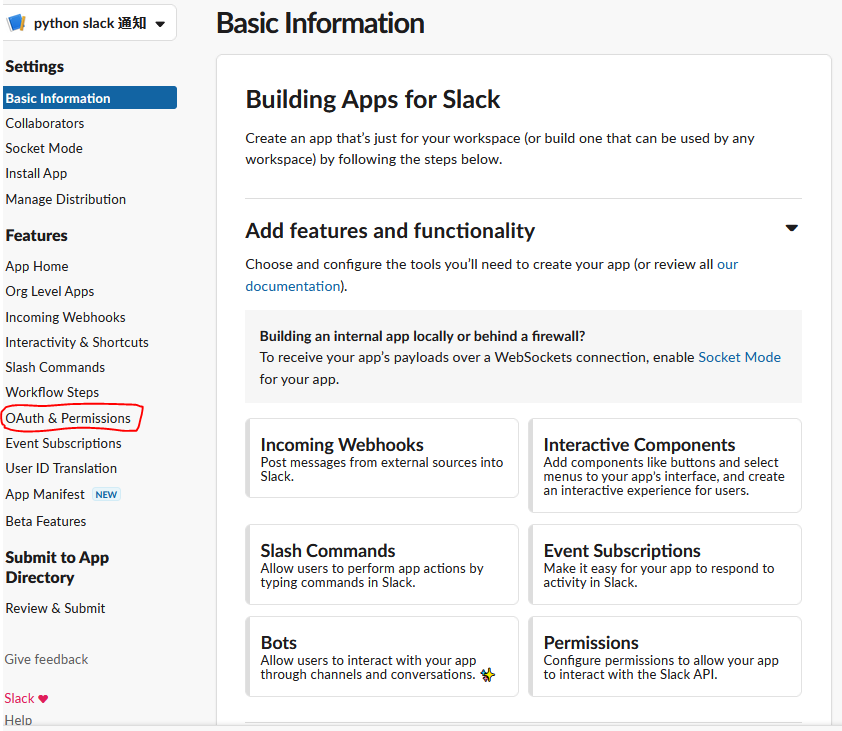Open the Slash Commands feature card
Viewport: 842px width, 731px height.
point(382,564)
